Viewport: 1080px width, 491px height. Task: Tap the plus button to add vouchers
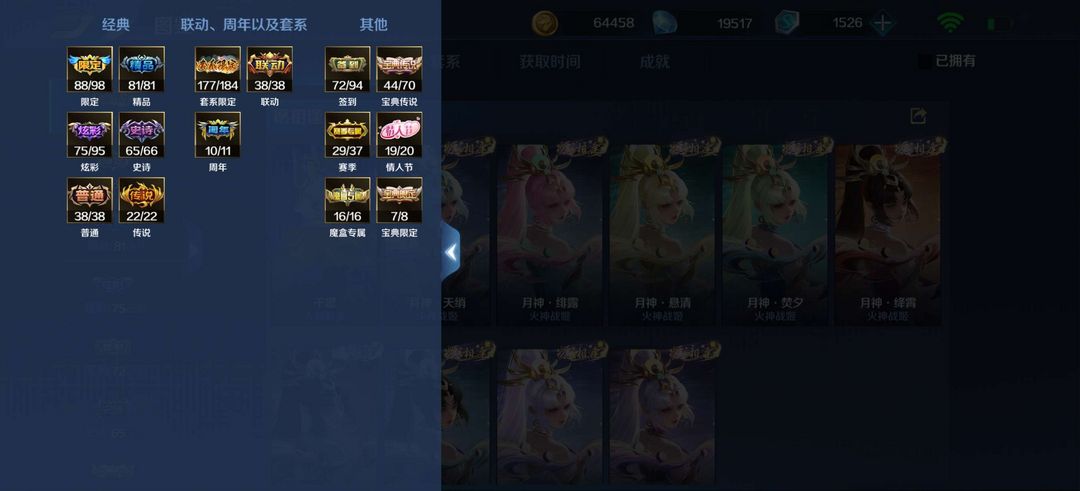click(x=882, y=23)
